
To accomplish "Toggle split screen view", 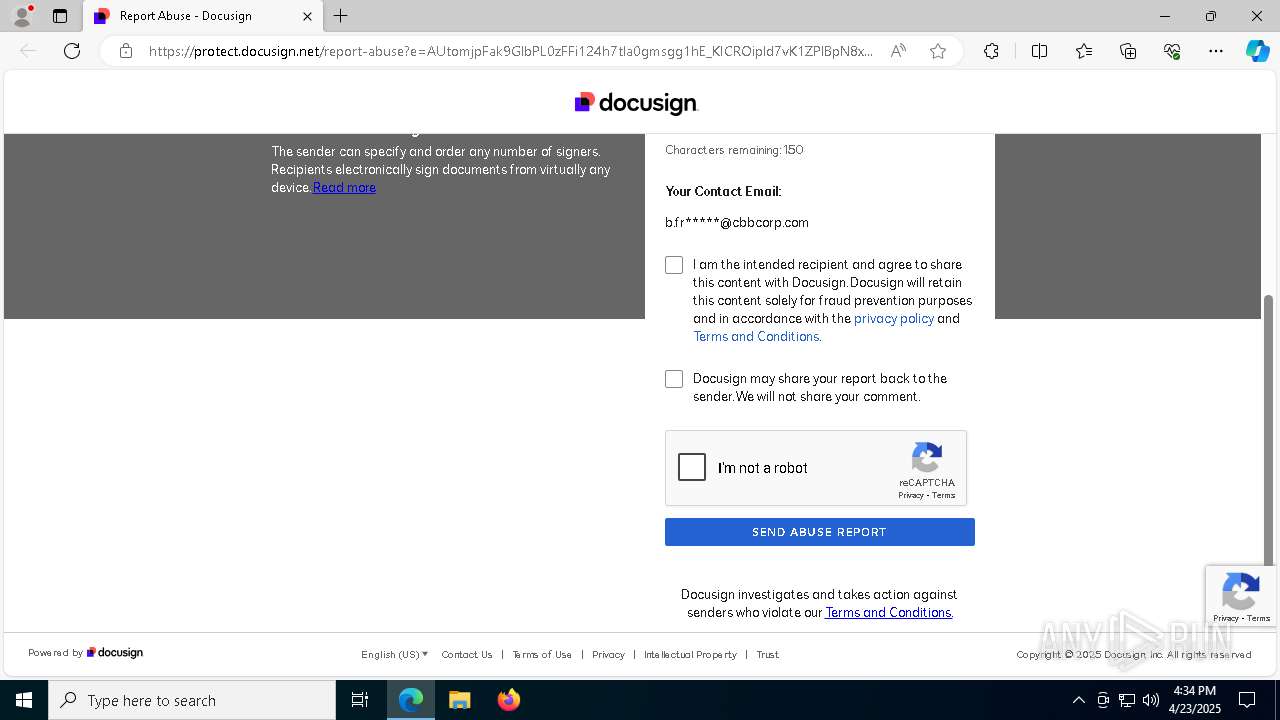I will pyautogui.click(x=1039, y=51).
